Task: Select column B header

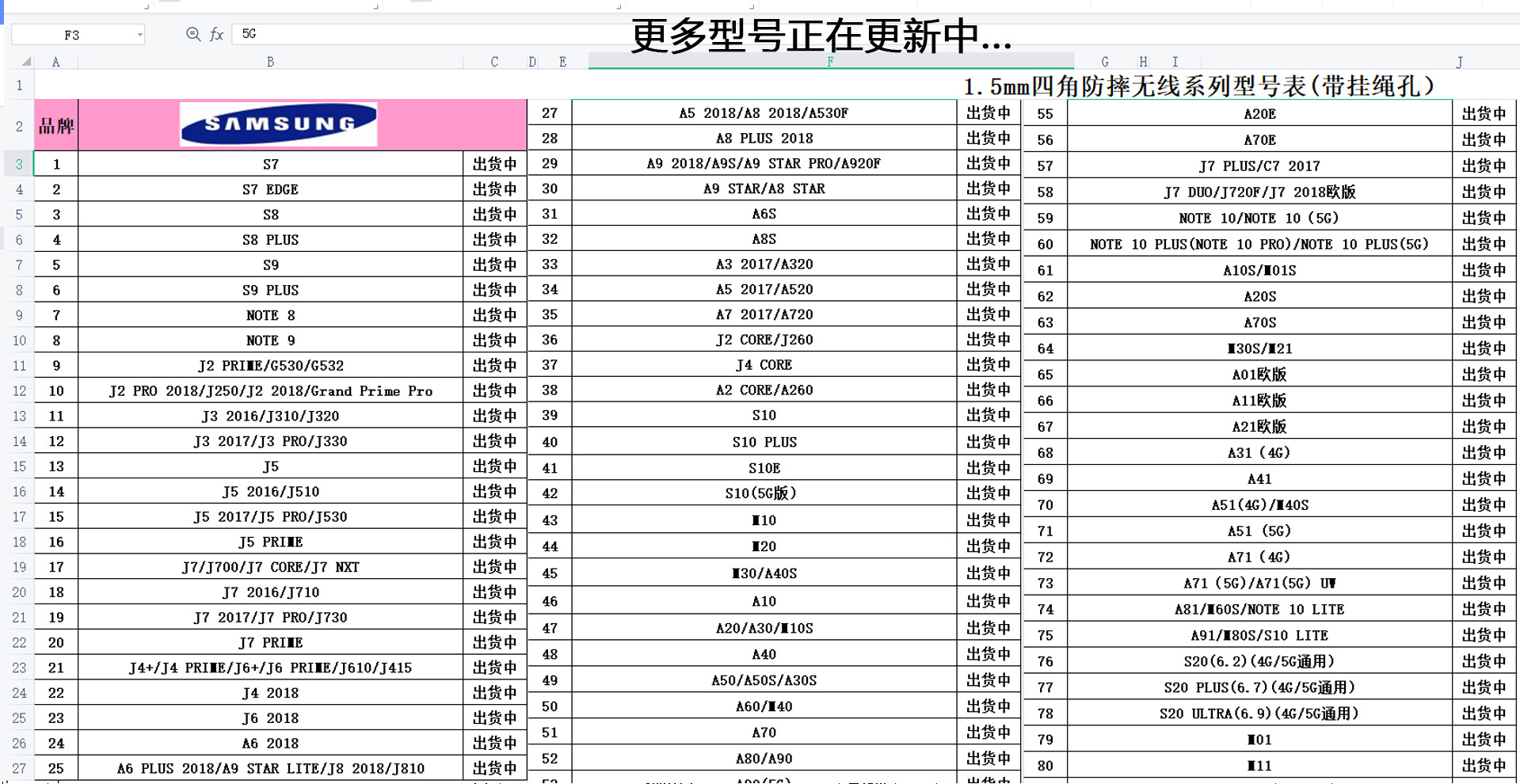Action: coord(270,62)
